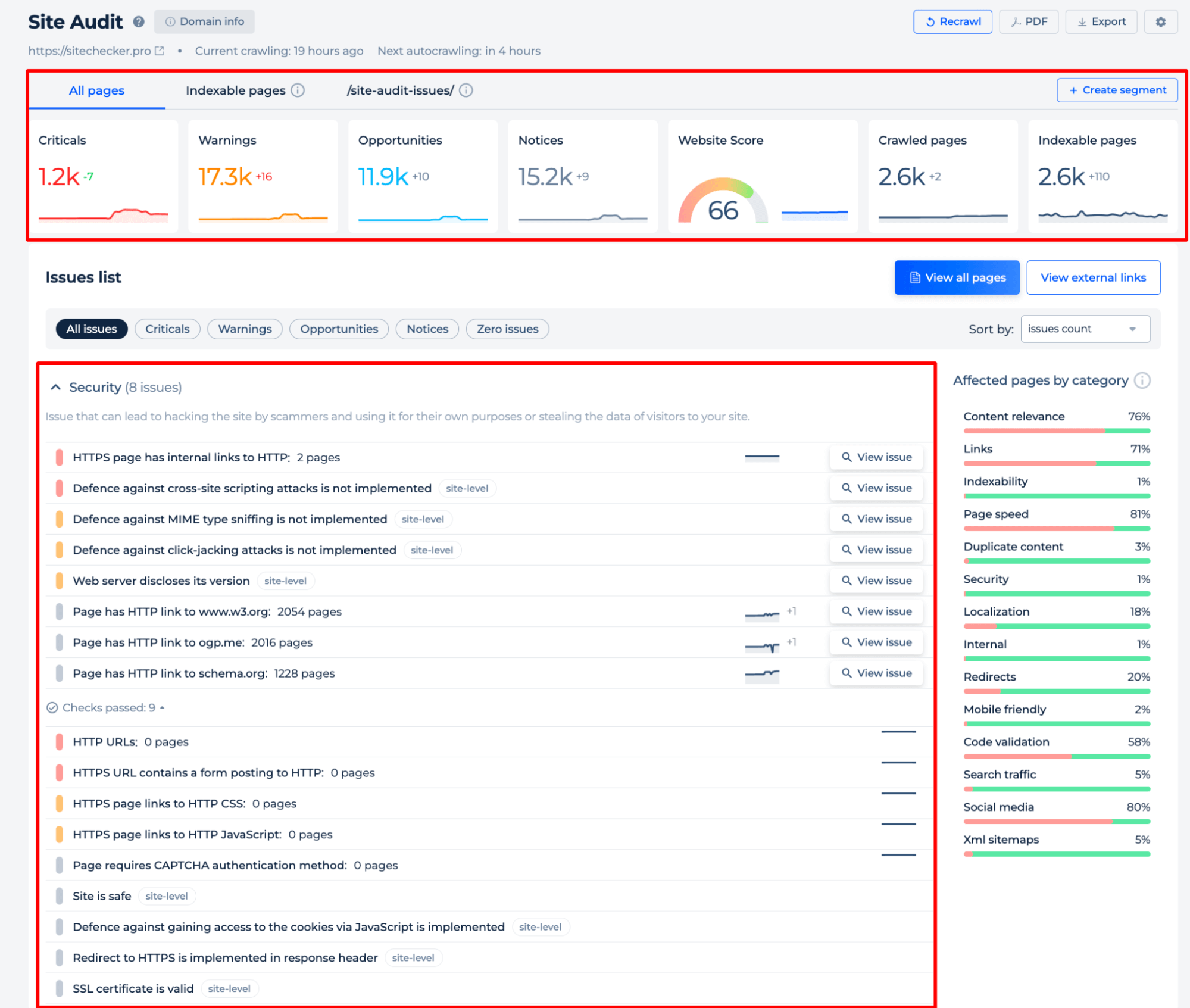Toggle the Zero issues filter chip
Image resolution: width=1190 pixels, height=1008 pixels.
tap(507, 329)
